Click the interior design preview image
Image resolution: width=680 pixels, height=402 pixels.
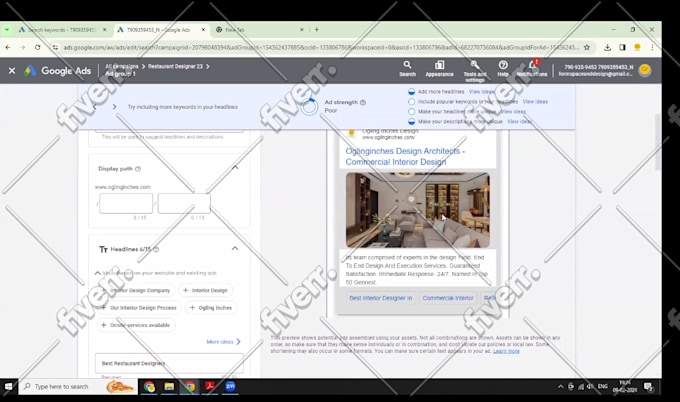point(418,210)
